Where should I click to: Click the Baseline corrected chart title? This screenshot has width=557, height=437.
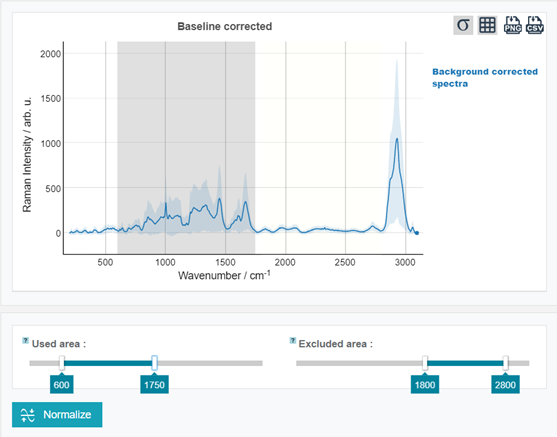pyautogui.click(x=225, y=26)
